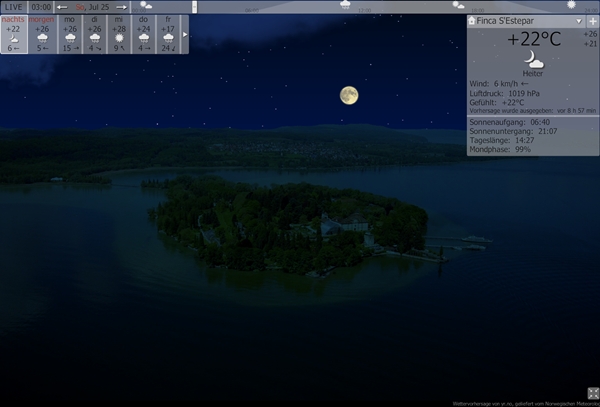This screenshot has height=407, width=600.
Task: Click the rain icon under fr
Action: [x=168, y=38]
